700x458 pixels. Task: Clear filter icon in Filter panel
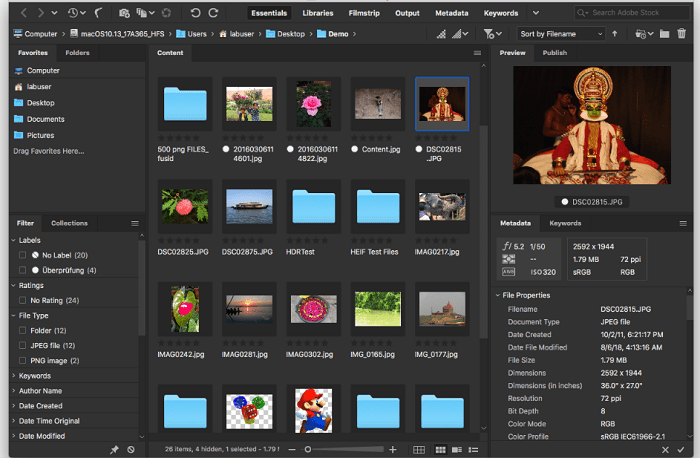pyautogui.click(x=131, y=450)
